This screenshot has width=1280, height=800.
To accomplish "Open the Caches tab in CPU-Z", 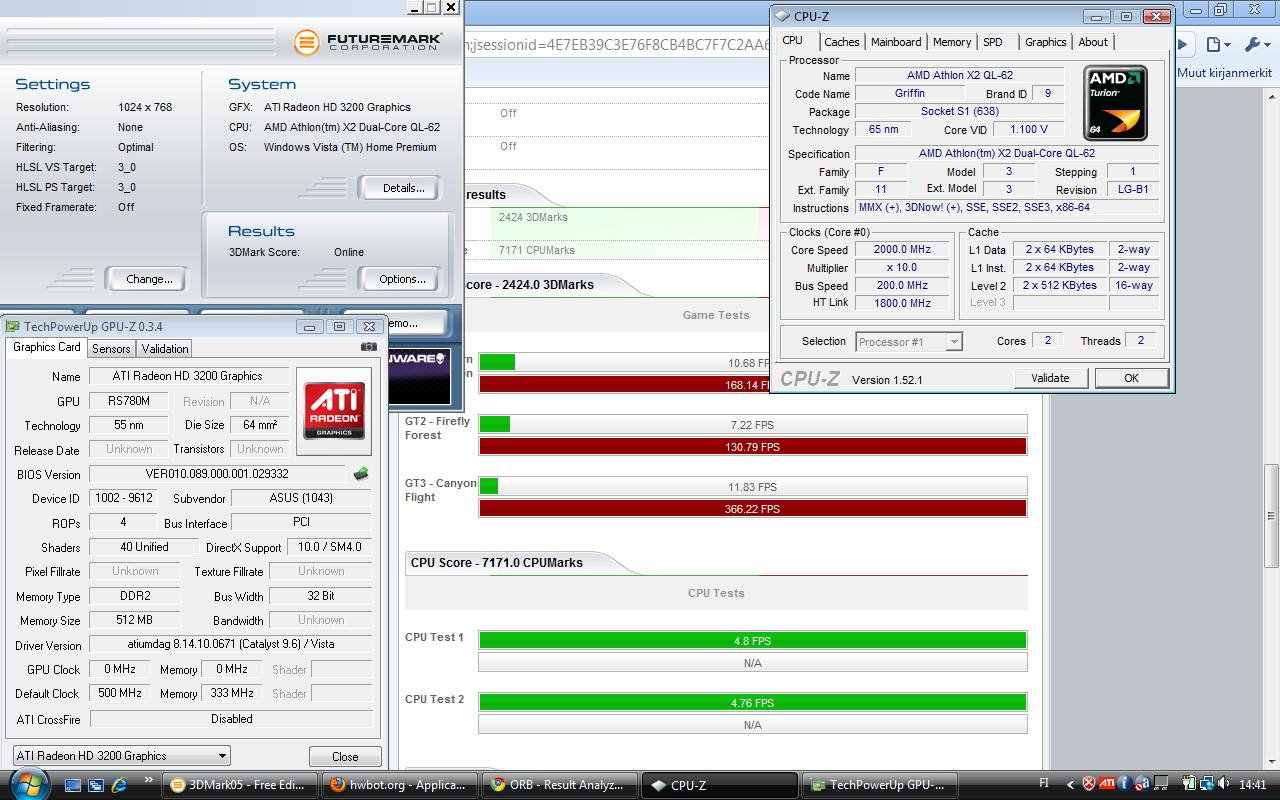I will (x=841, y=42).
